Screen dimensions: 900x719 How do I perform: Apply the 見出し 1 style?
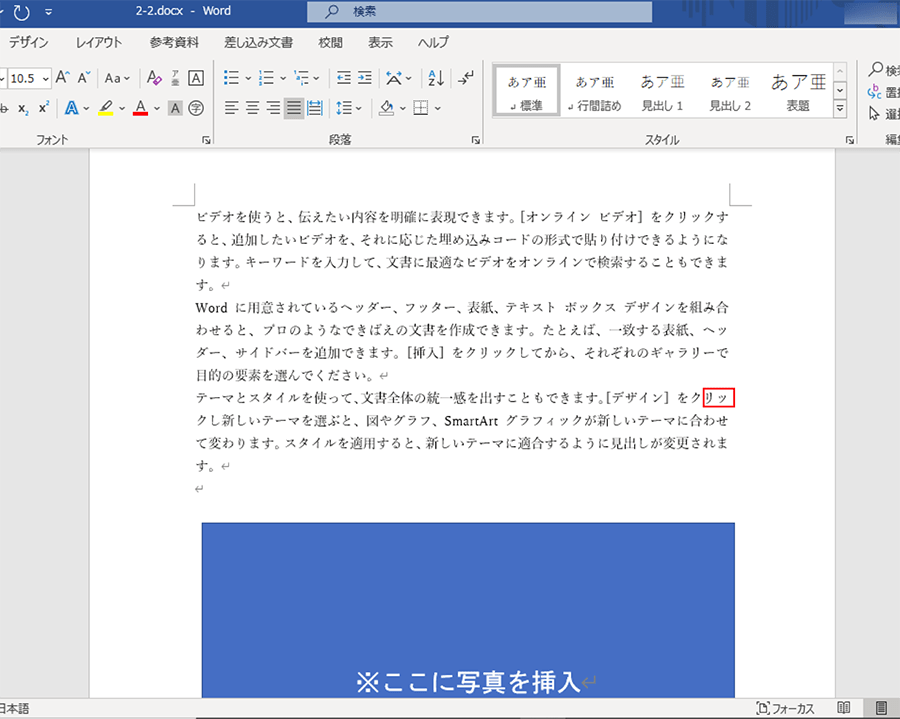click(x=662, y=90)
